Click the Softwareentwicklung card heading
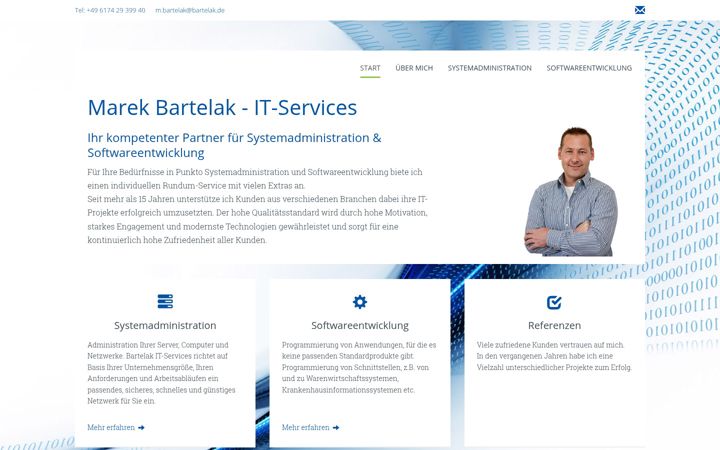 click(360, 325)
